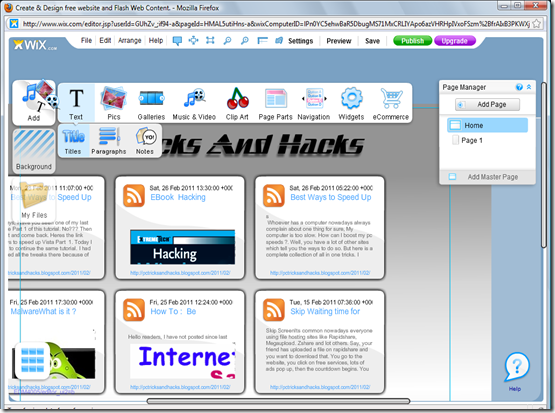Click the second magnifier zoom icon
This screenshot has width=555, height=413.
tap(245, 41)
